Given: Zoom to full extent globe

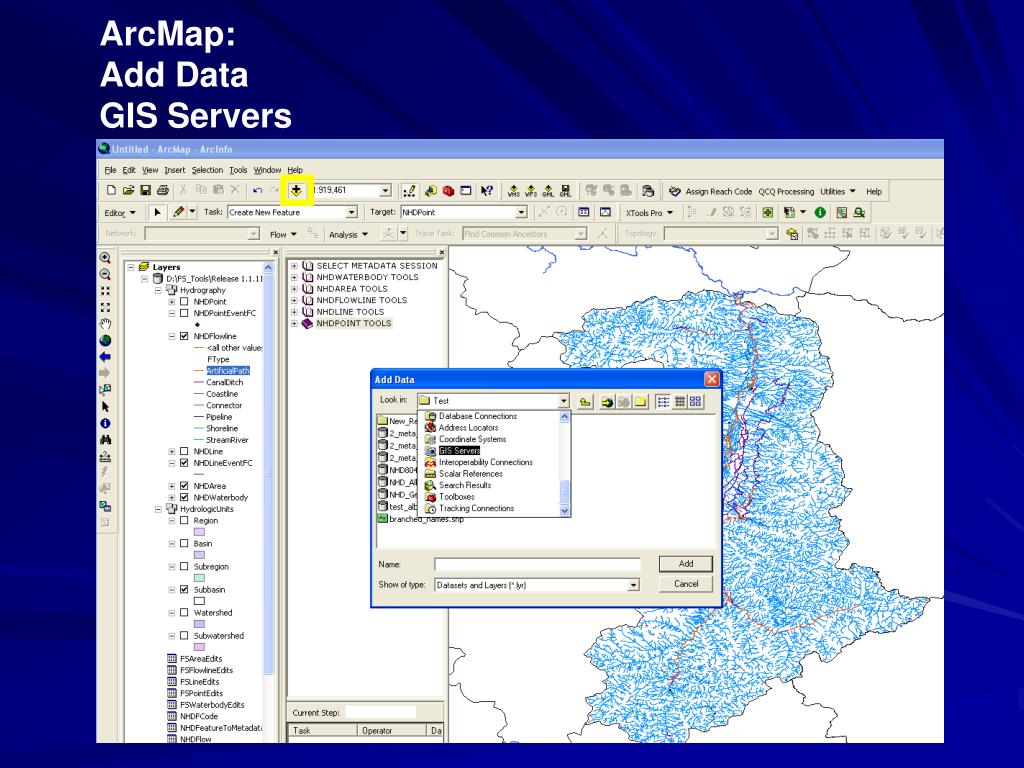Looking at the screenshot, I should click(105, 340).
